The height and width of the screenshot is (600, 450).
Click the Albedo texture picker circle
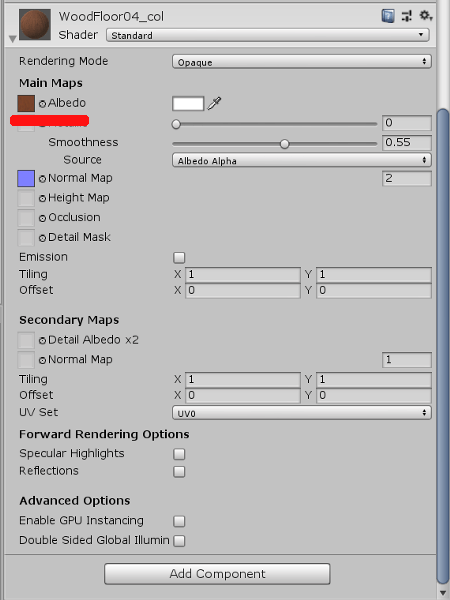42,104
